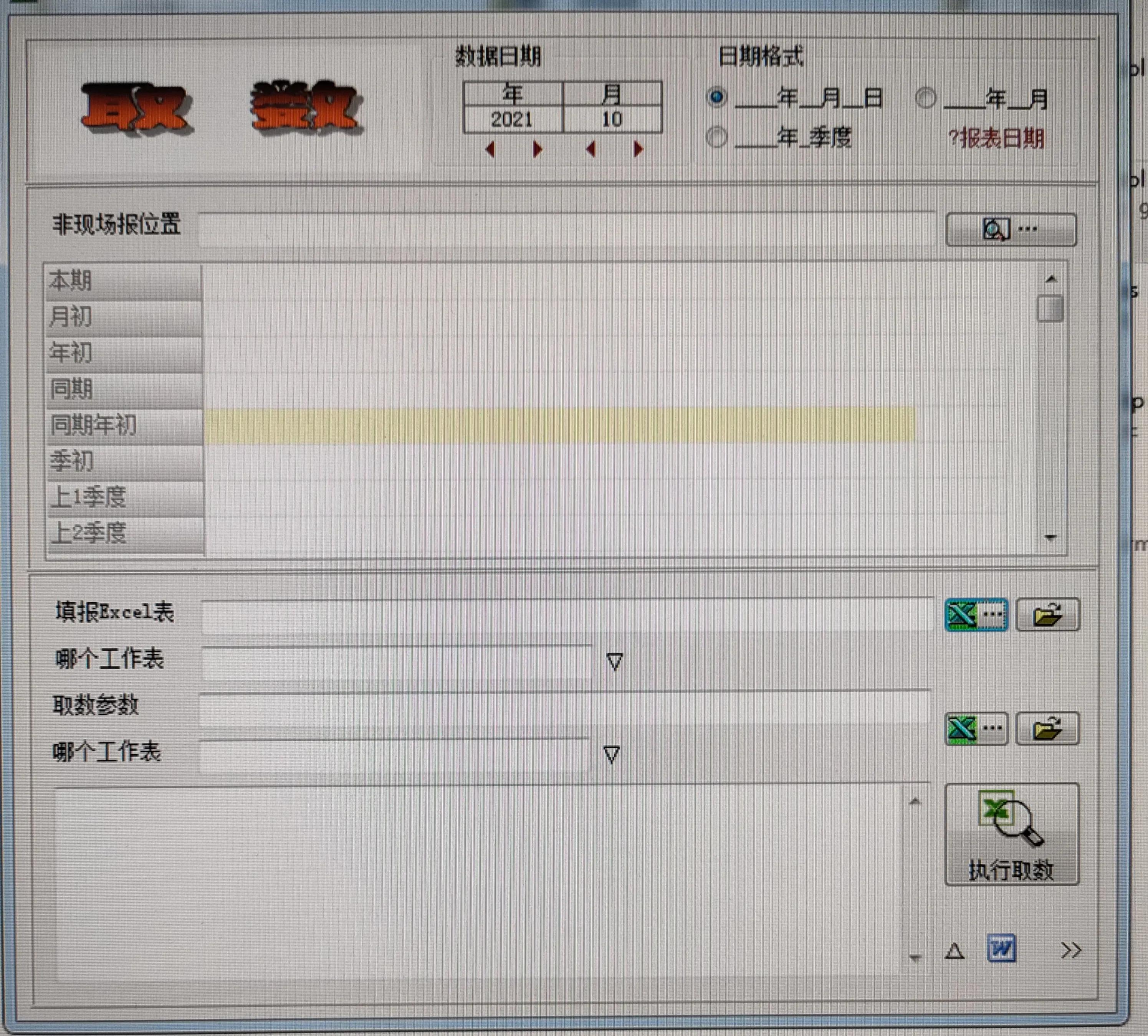The width and height of the screenshot is (1148, 1036).
Task: Click the triangle icon left of Word icon
Action: (x=954, y=951)
